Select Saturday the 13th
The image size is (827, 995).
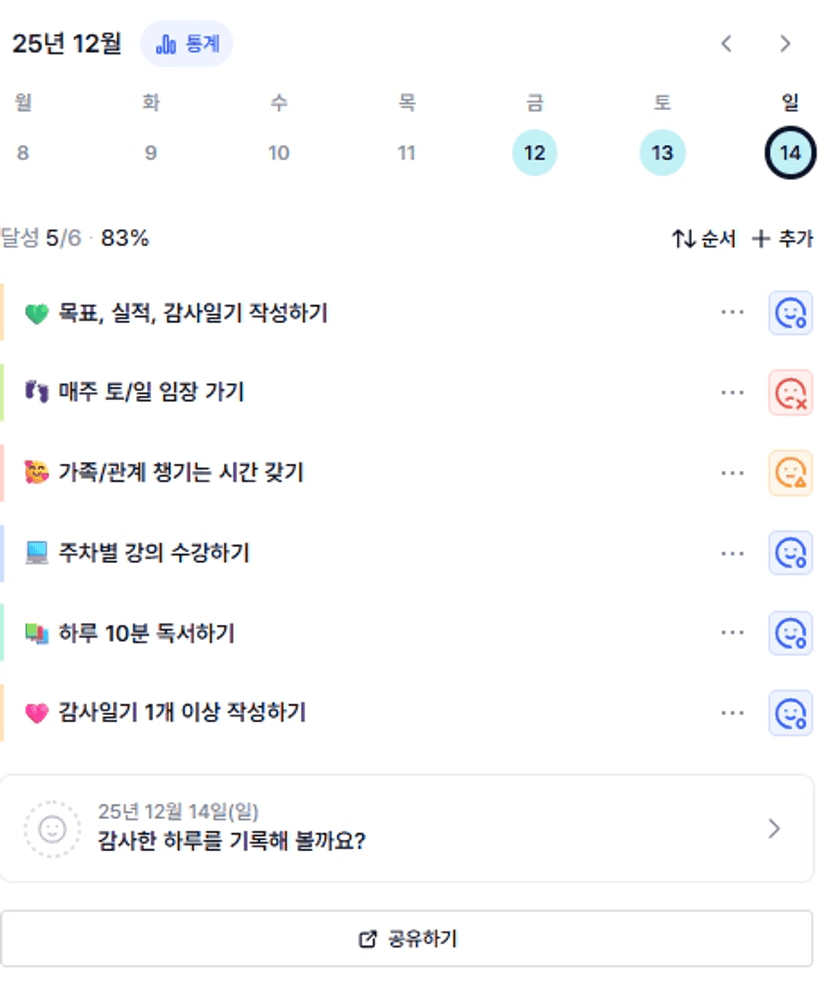click(662, 153)
